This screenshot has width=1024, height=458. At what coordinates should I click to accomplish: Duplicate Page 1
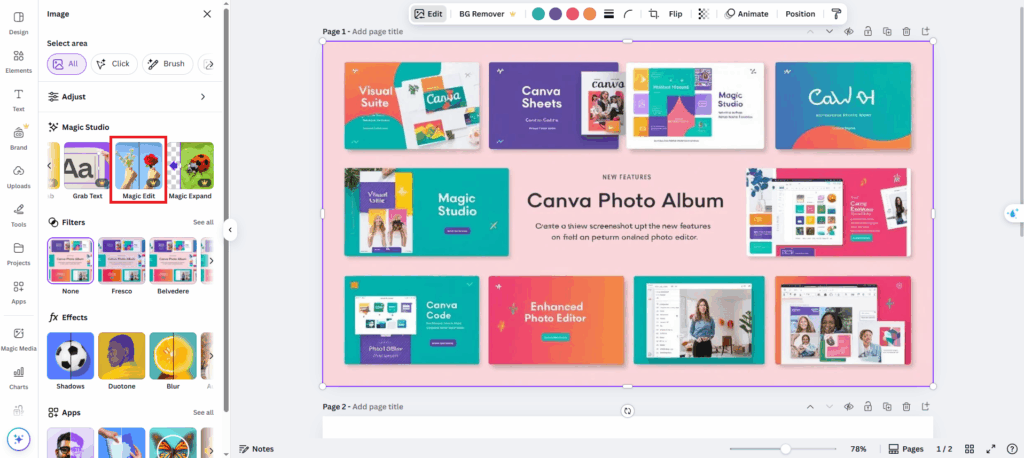click(x=888, y=31)
